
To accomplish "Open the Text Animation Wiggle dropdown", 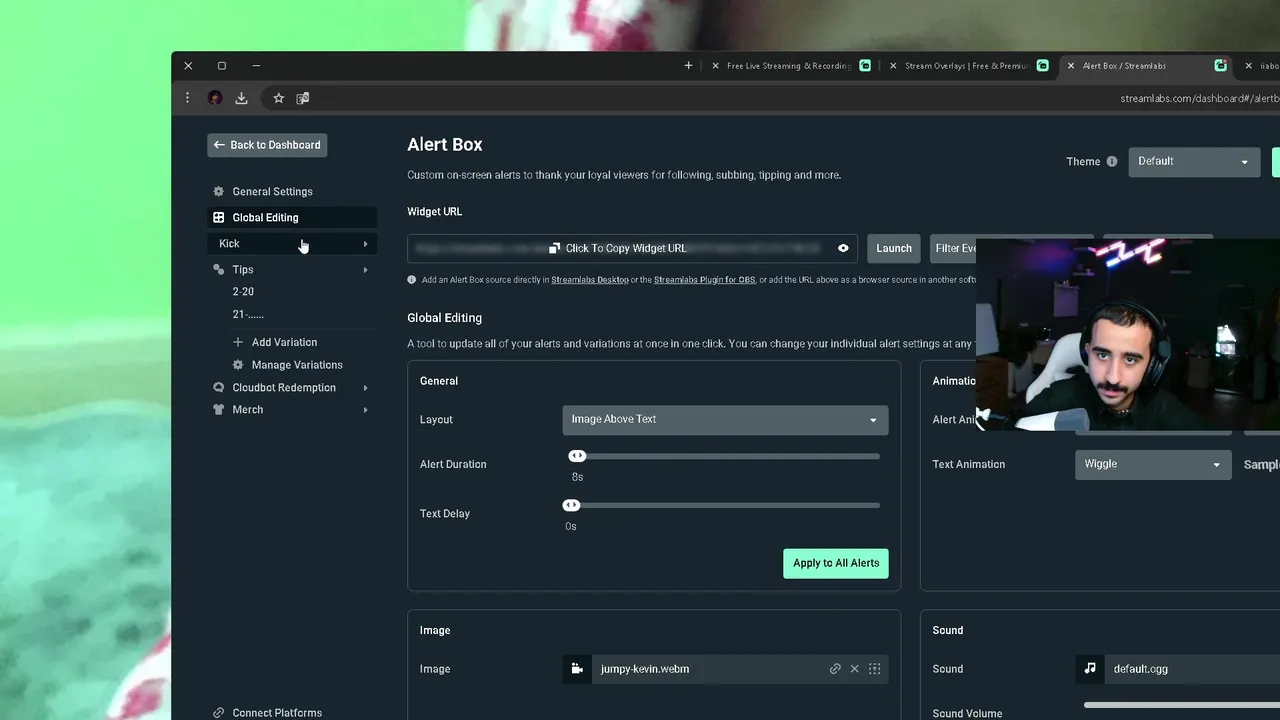I will (1151, 464).
